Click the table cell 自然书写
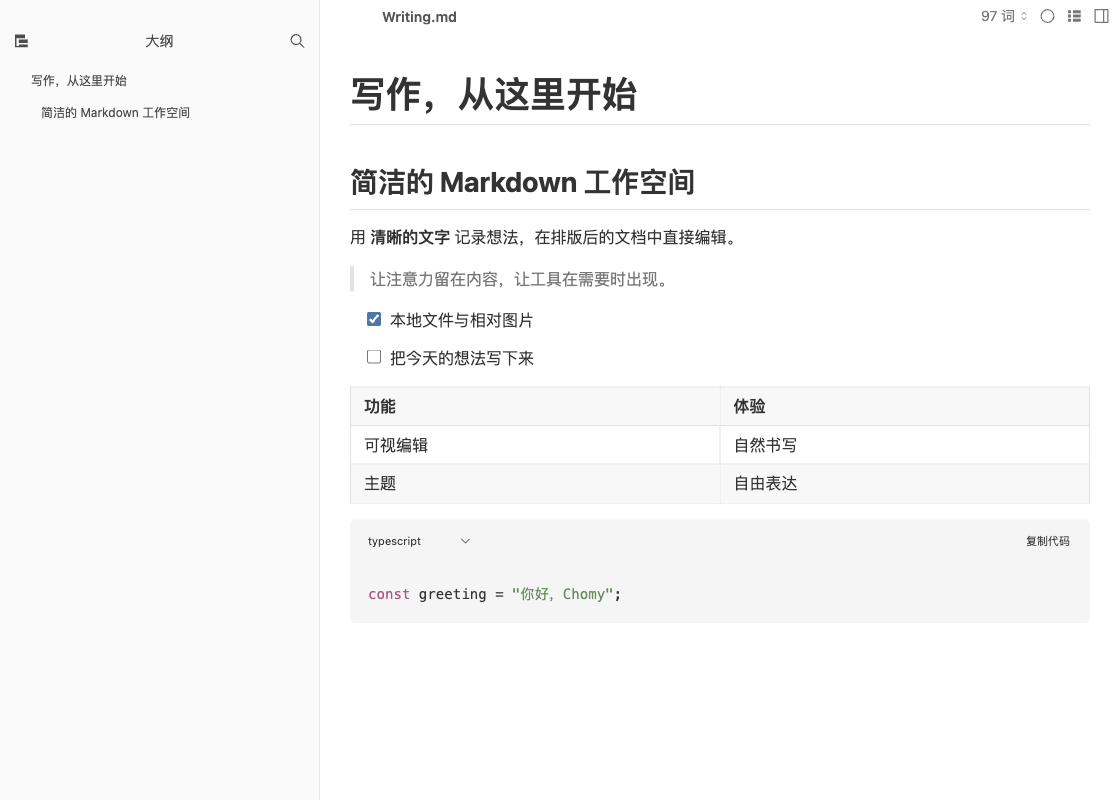Screen dimensions: 1120x800 coord(904,445)
